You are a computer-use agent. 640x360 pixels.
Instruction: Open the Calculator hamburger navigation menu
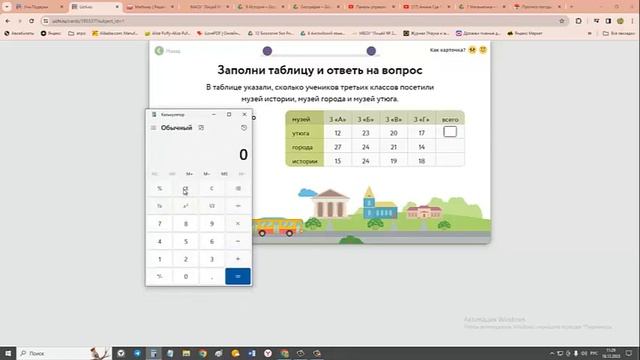(153, 128)
